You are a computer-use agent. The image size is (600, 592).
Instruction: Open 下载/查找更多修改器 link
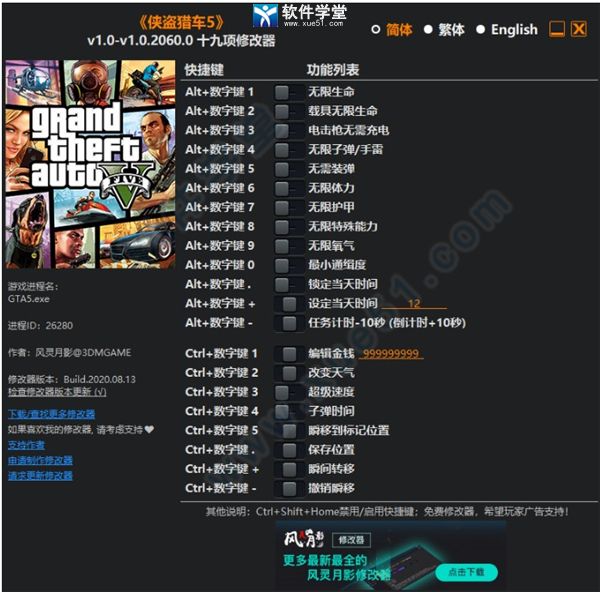51,414
